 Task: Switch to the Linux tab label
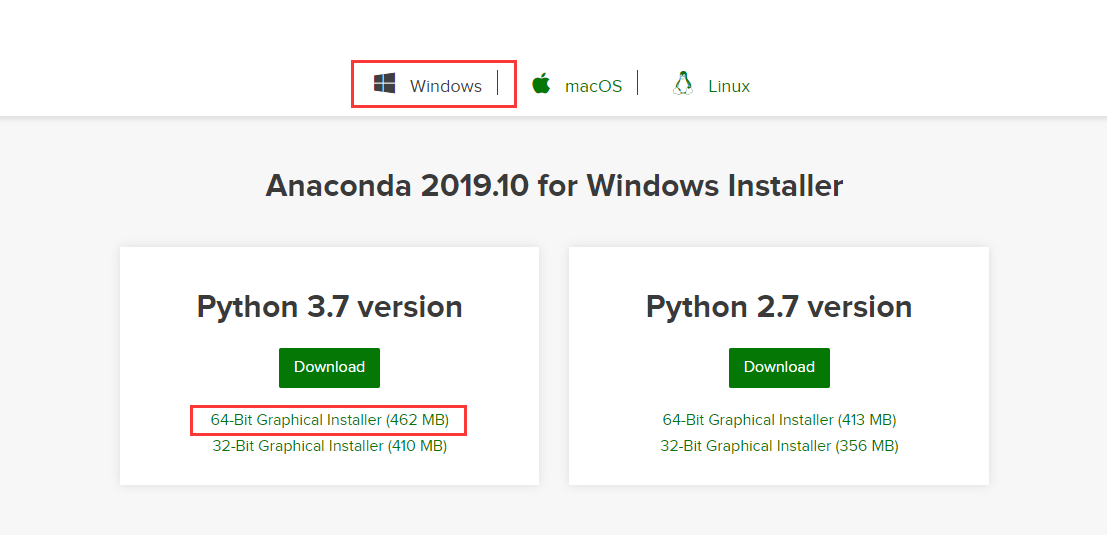coord(729,86)
